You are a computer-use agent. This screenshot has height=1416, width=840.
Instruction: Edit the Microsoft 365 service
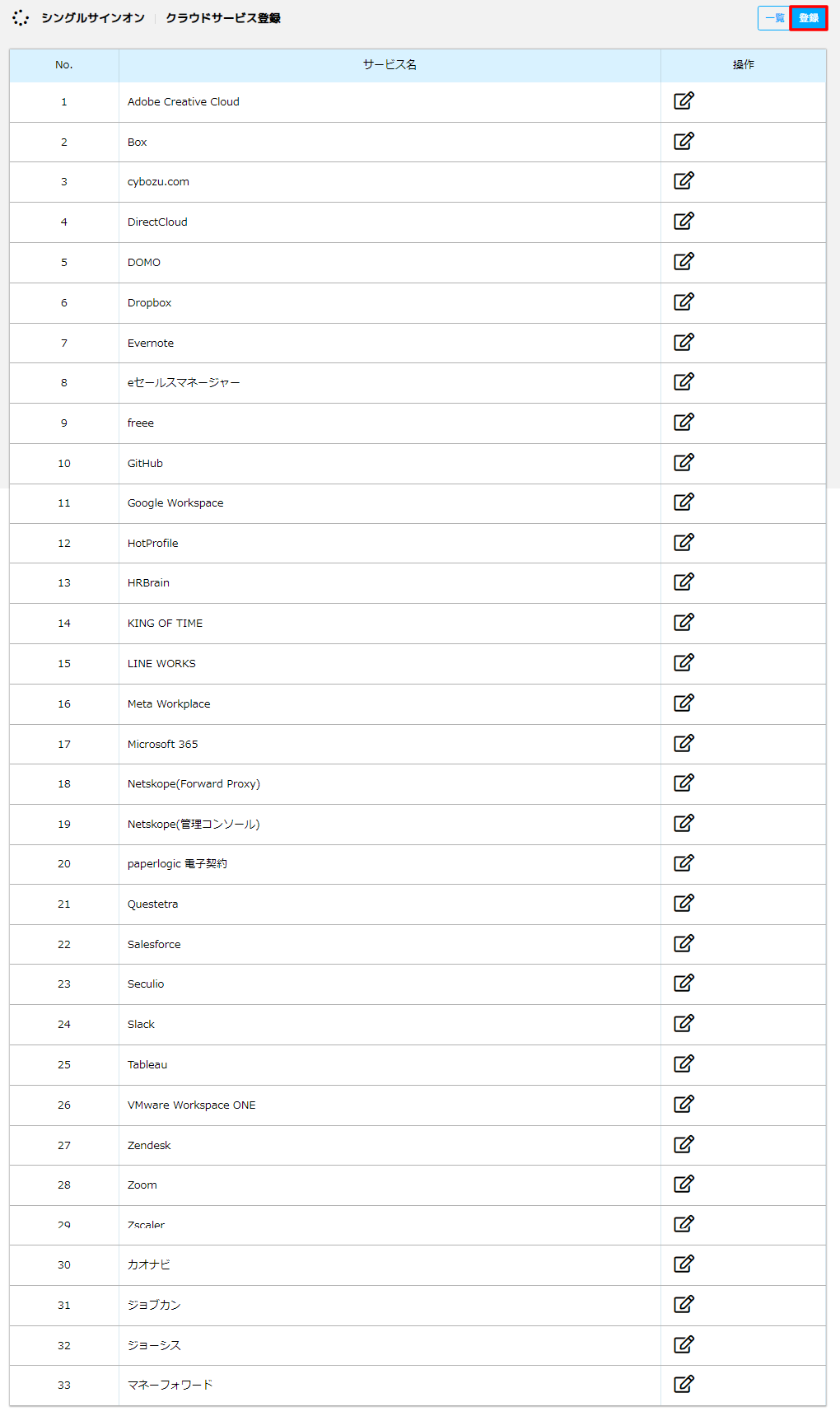[x=684, y=743]
